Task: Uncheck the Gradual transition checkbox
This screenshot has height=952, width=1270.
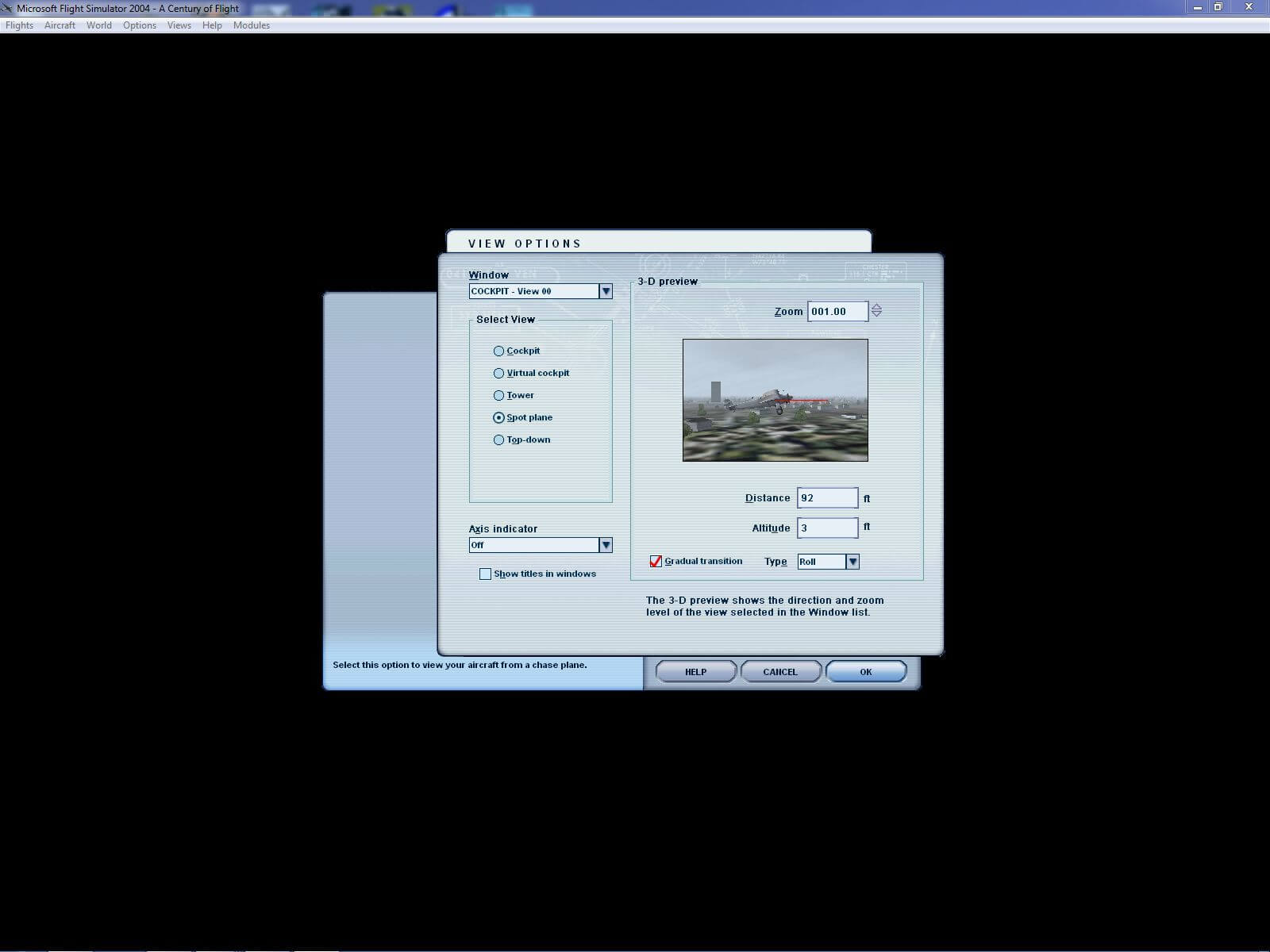Action: pos(656,561)
